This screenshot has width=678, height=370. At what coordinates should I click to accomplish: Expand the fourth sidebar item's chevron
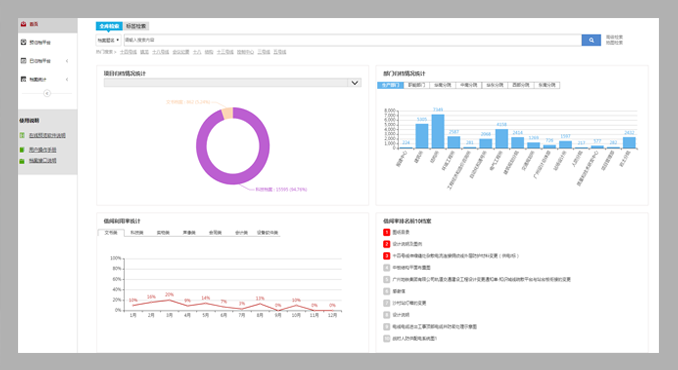coord(67,80)
